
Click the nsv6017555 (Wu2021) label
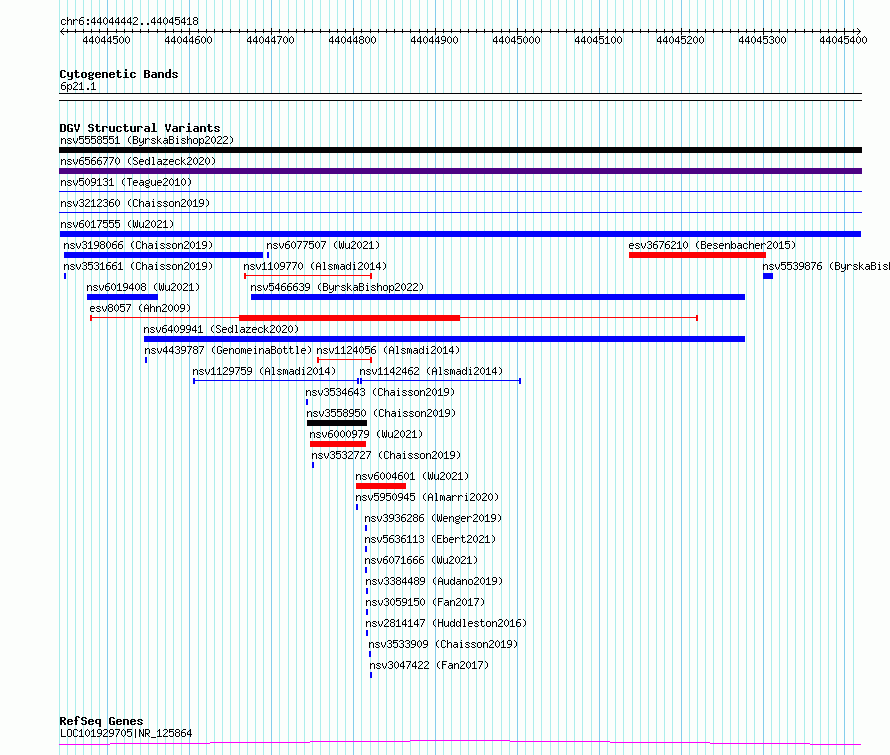pyautogui.click(x=117, y=224)
